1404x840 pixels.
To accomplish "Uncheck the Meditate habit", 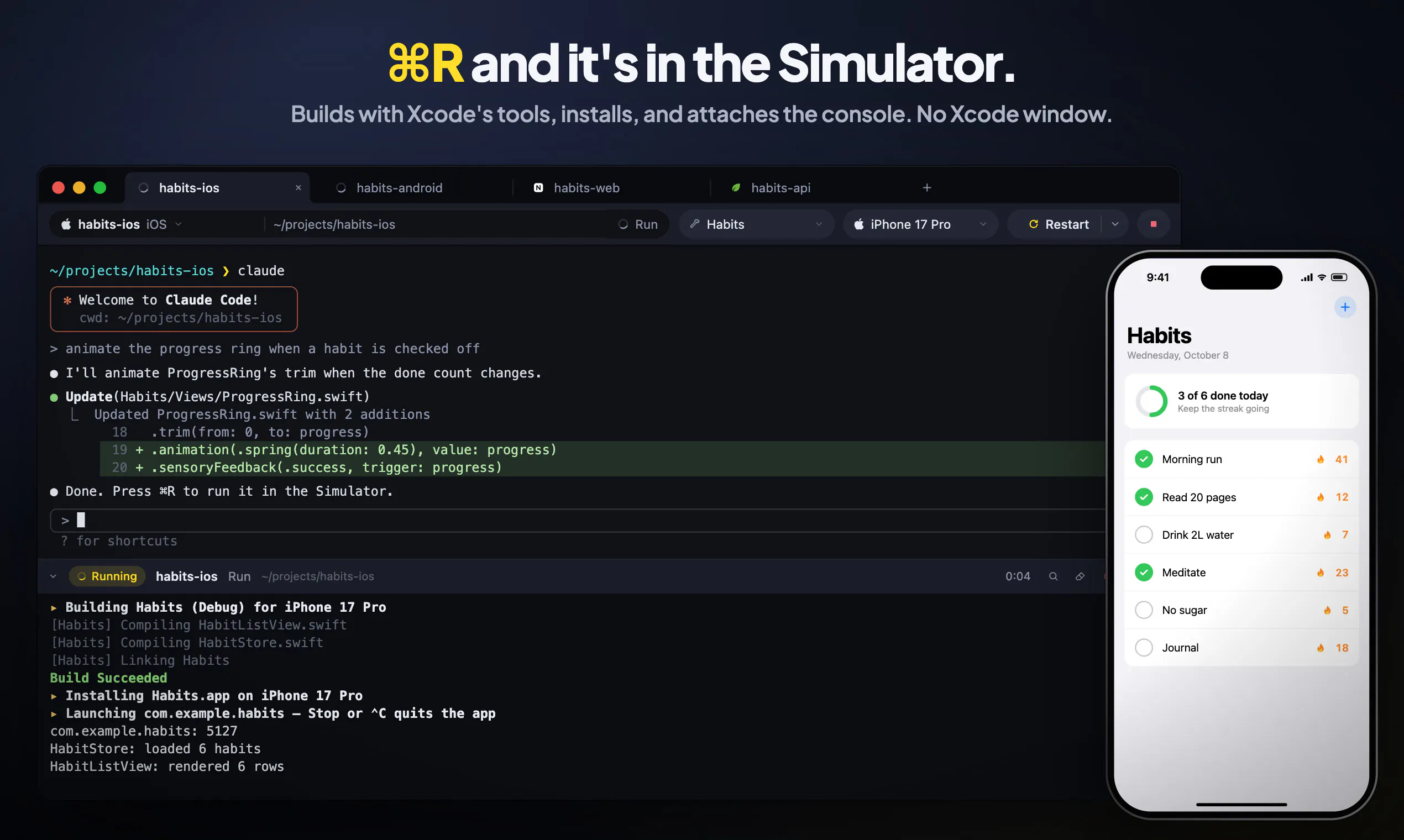I will pyautogui.click(x=1144, y=573).
